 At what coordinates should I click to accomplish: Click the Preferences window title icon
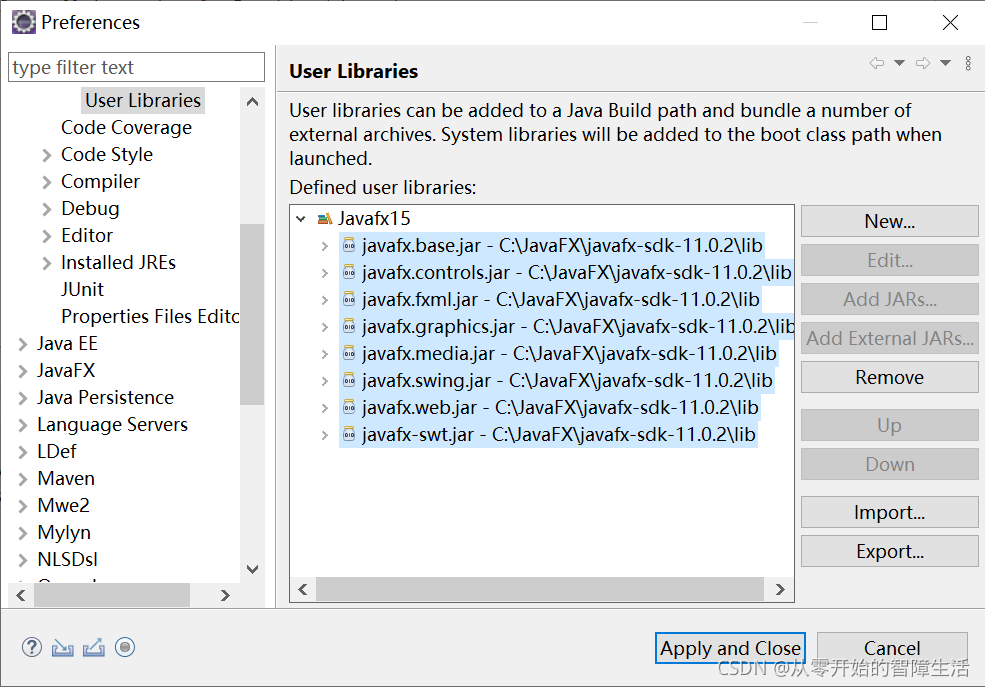24,22
